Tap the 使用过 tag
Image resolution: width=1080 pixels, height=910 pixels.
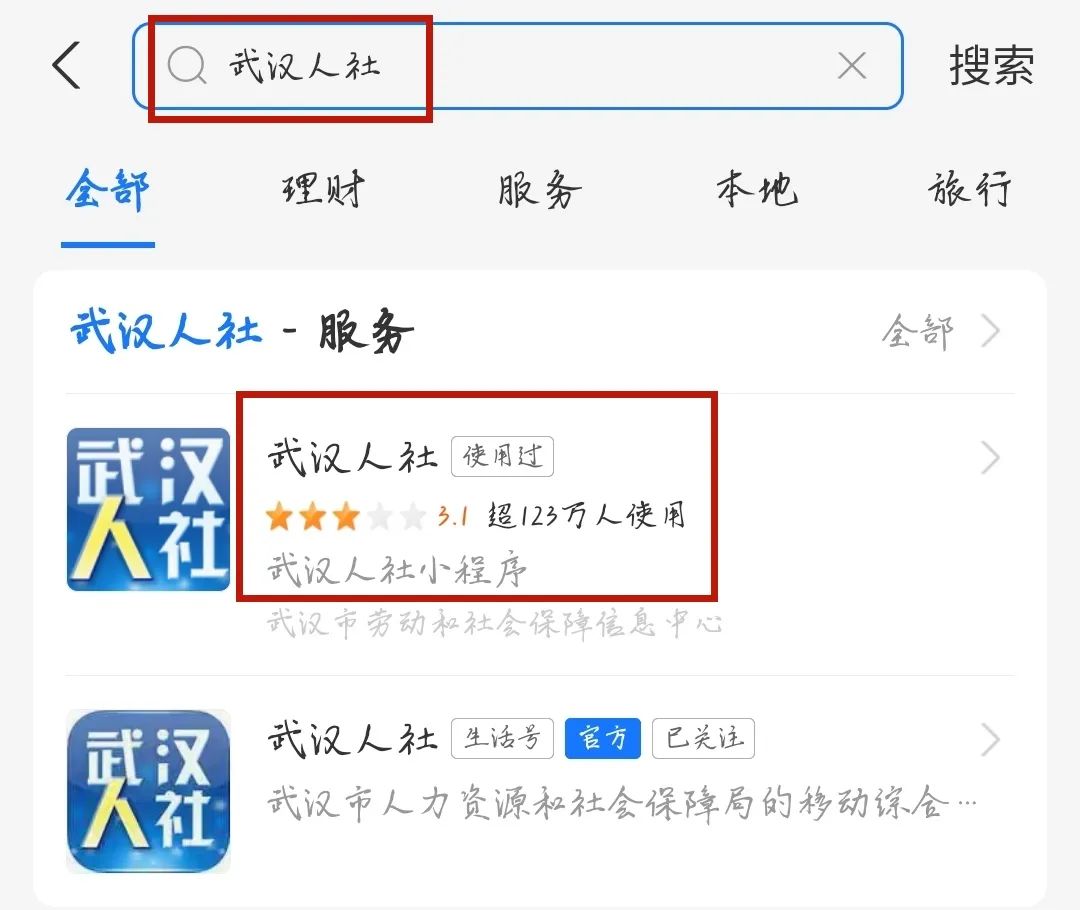pyautogui.click(x=502, y=456)
